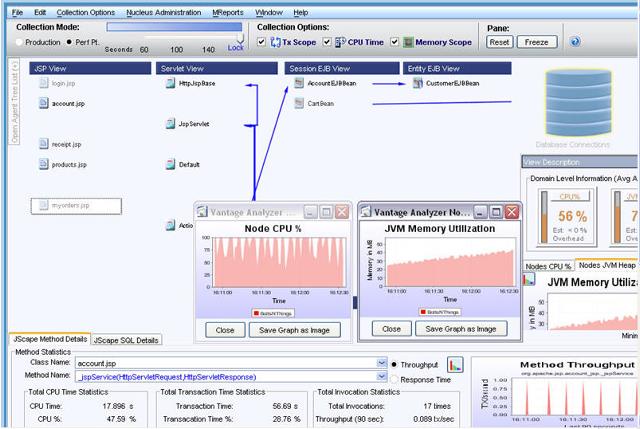
Task: Select the products.jsp page icon
Action: click(x=44, y=164)
